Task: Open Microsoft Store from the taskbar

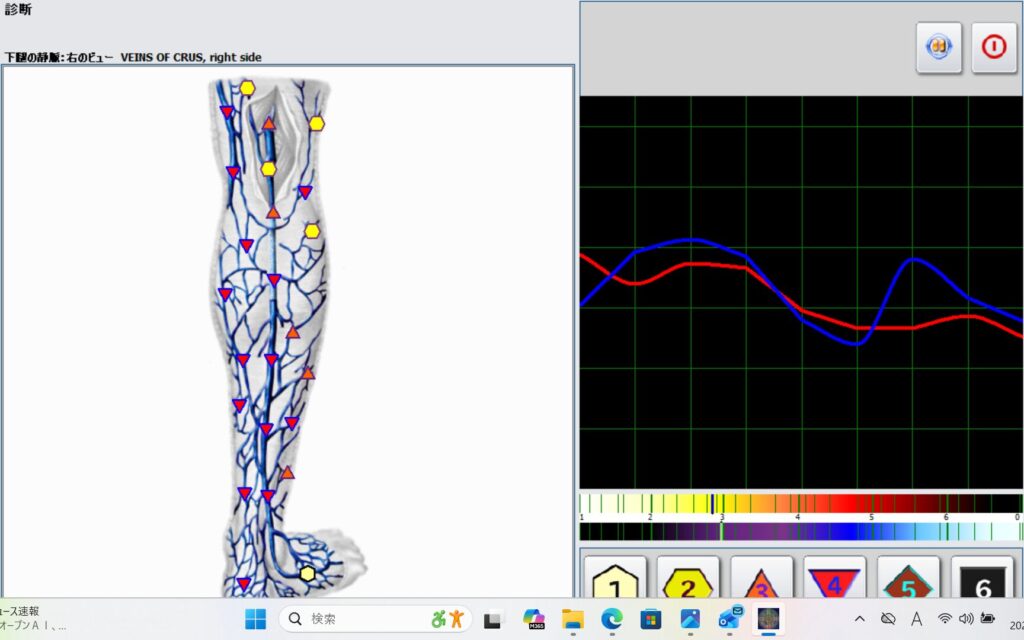Action: tap(650, 619)
